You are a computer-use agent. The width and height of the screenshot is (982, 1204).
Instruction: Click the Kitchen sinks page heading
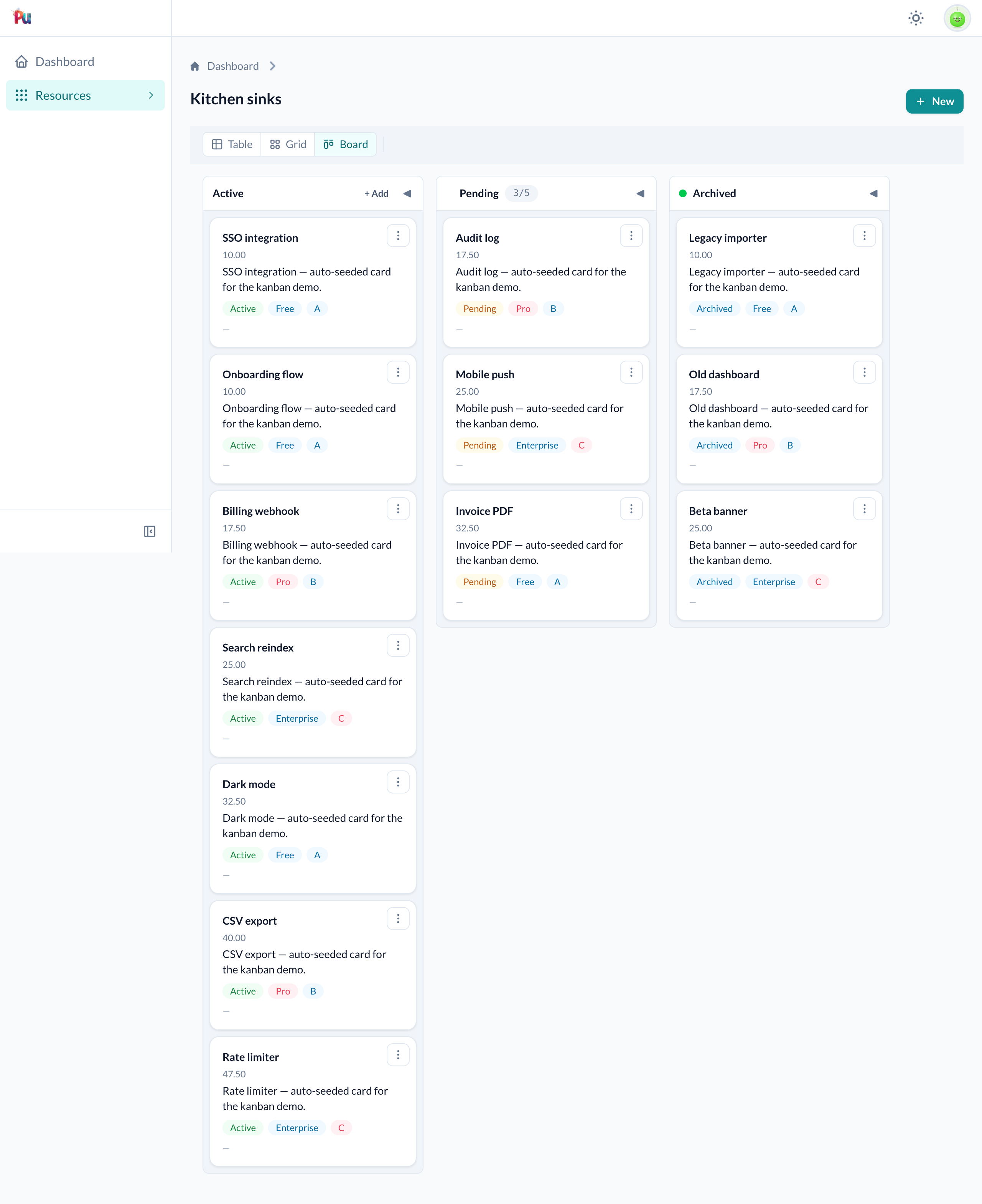click(236, 100)
